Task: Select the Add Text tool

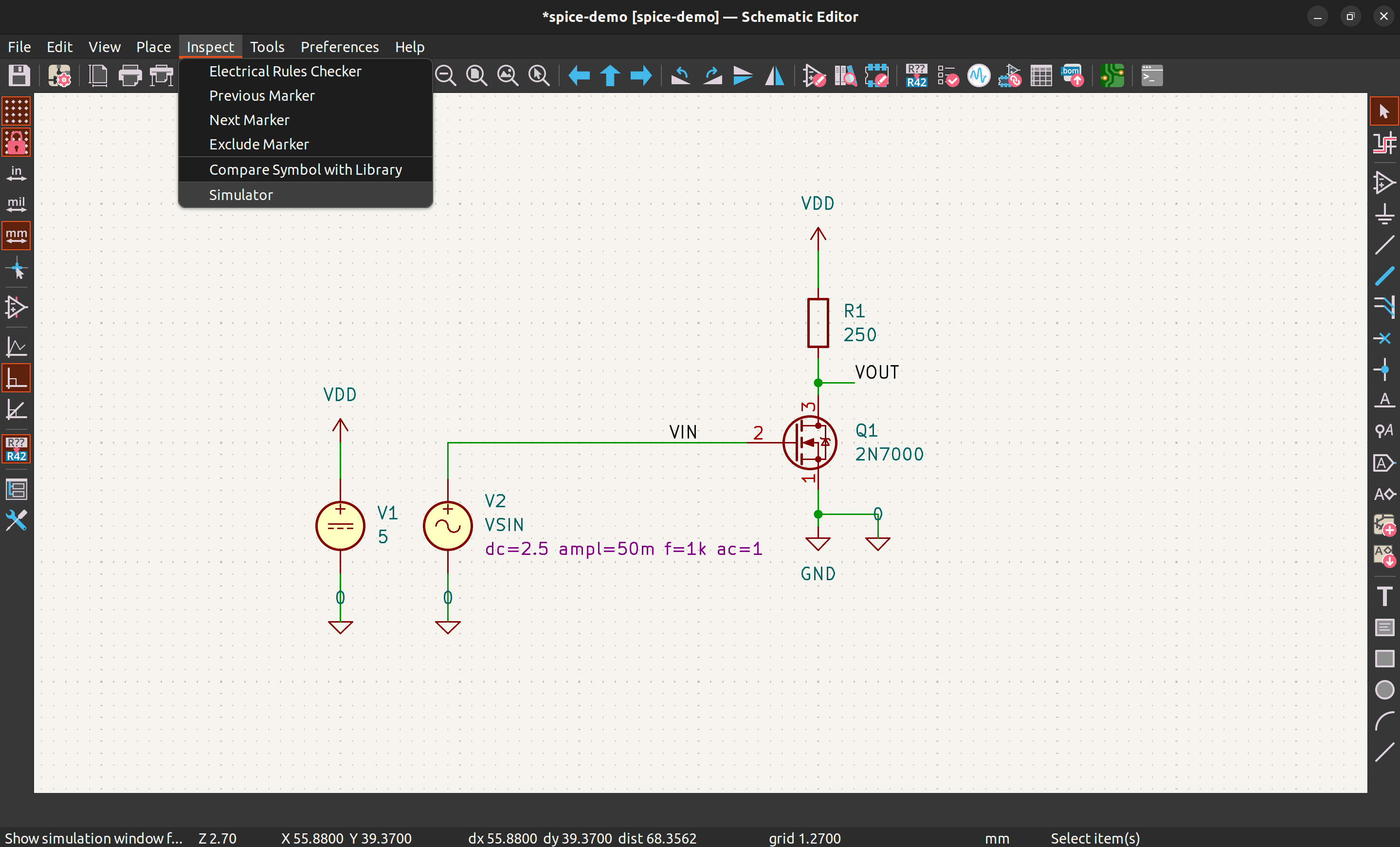Action: tap(1384, 596)
